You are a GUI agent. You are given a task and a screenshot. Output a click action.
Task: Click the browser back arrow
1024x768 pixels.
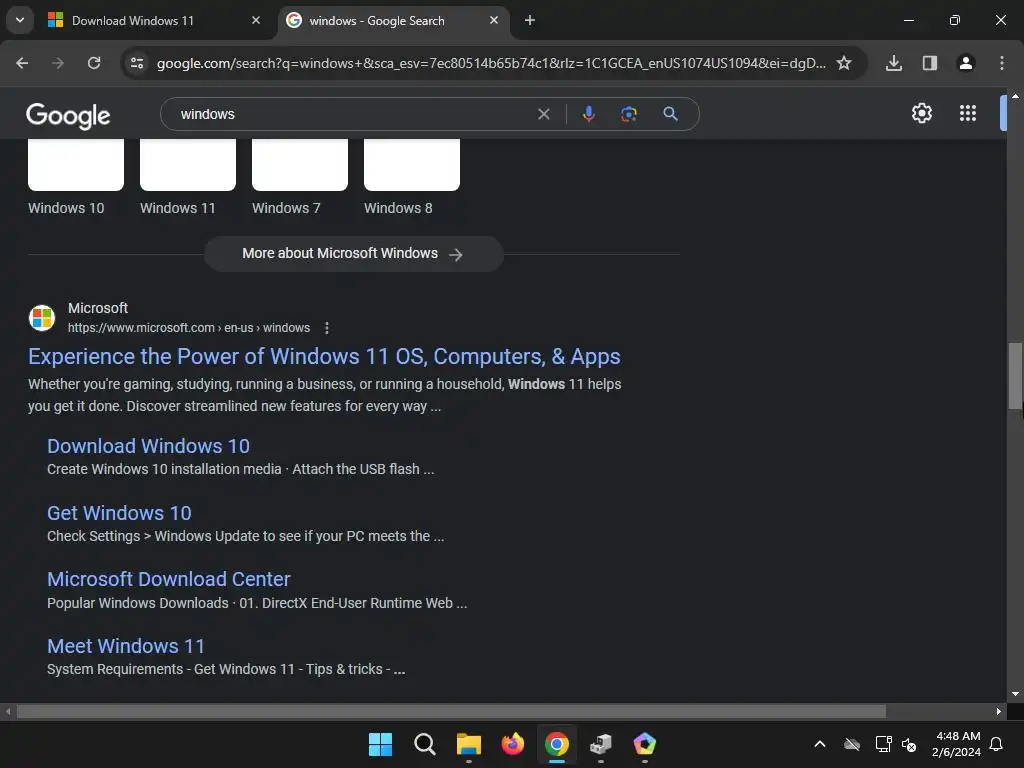tap(22, 63)
